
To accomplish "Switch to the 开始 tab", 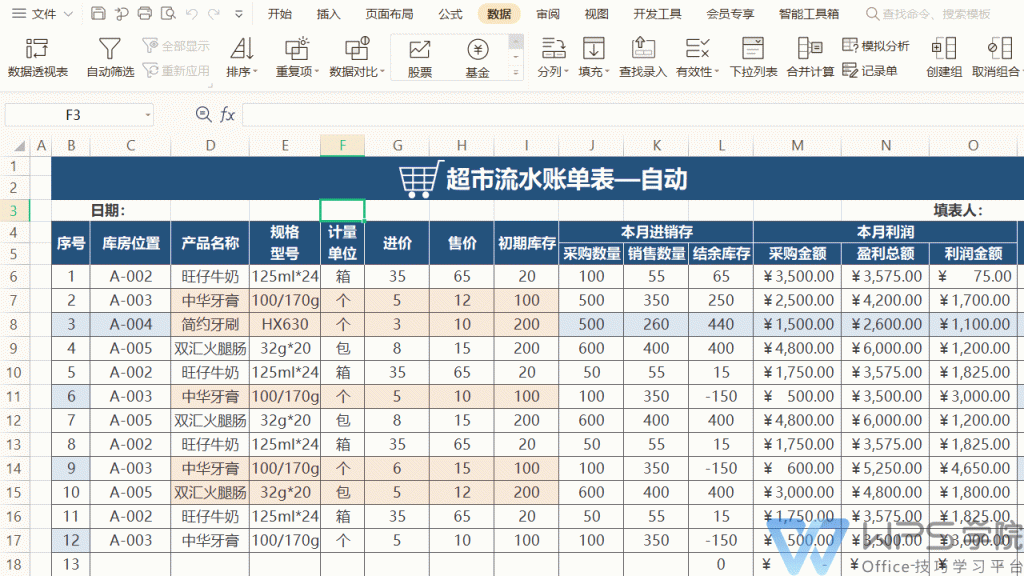I will click(280, 14).
